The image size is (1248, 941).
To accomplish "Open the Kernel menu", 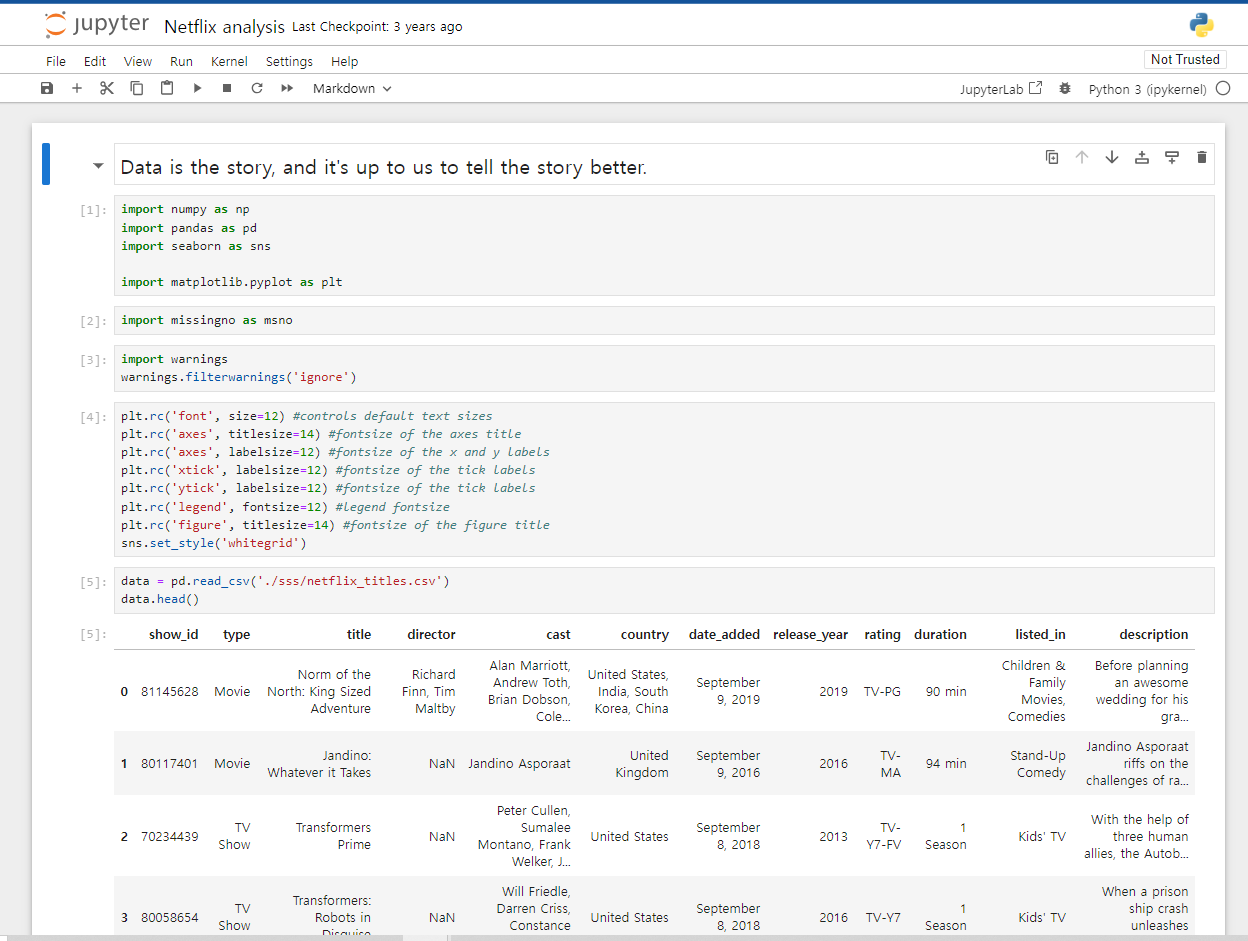I will 229,61.
